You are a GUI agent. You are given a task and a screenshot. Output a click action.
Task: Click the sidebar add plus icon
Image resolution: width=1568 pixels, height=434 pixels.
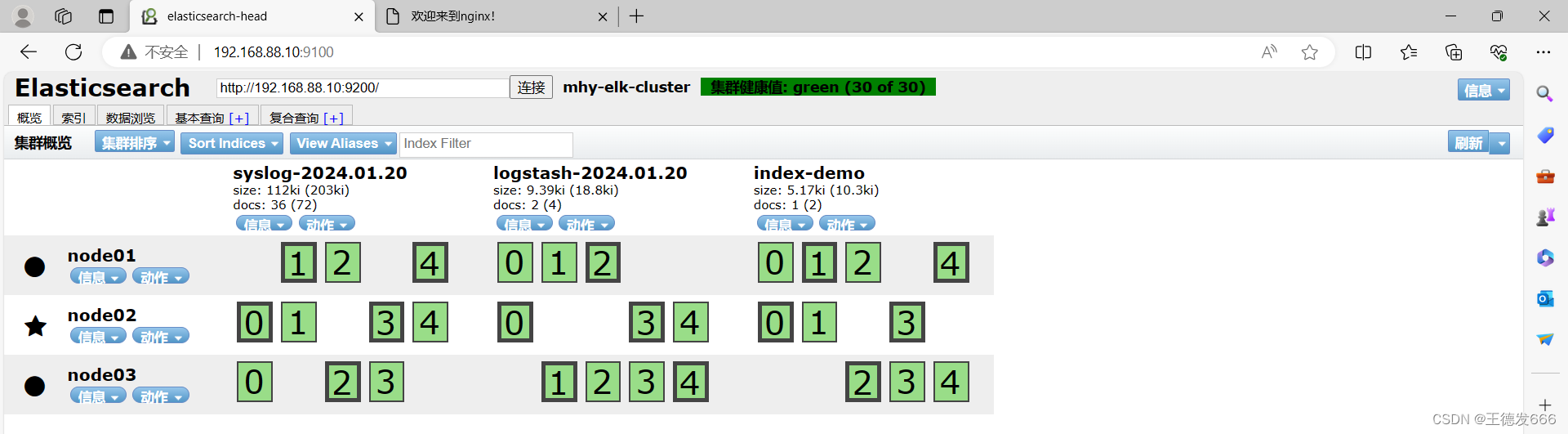pos(1545,405)
